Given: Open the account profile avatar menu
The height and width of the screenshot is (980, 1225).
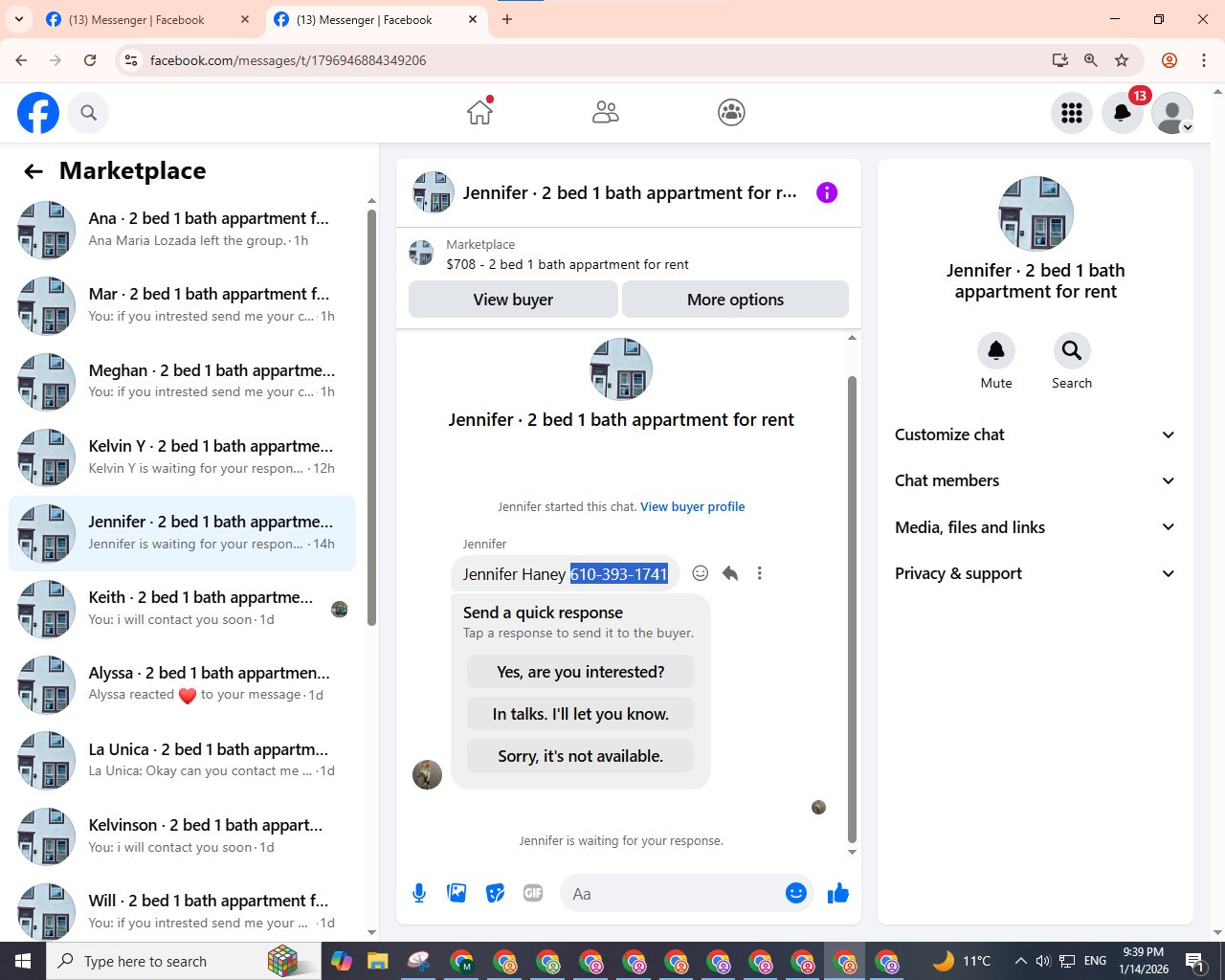Looking at the screenshot, I should [x=1172, y=113].
